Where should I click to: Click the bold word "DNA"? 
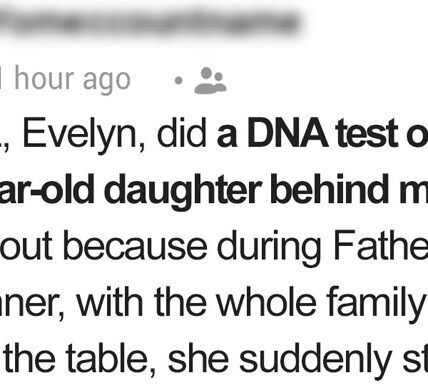pos(287,133)
